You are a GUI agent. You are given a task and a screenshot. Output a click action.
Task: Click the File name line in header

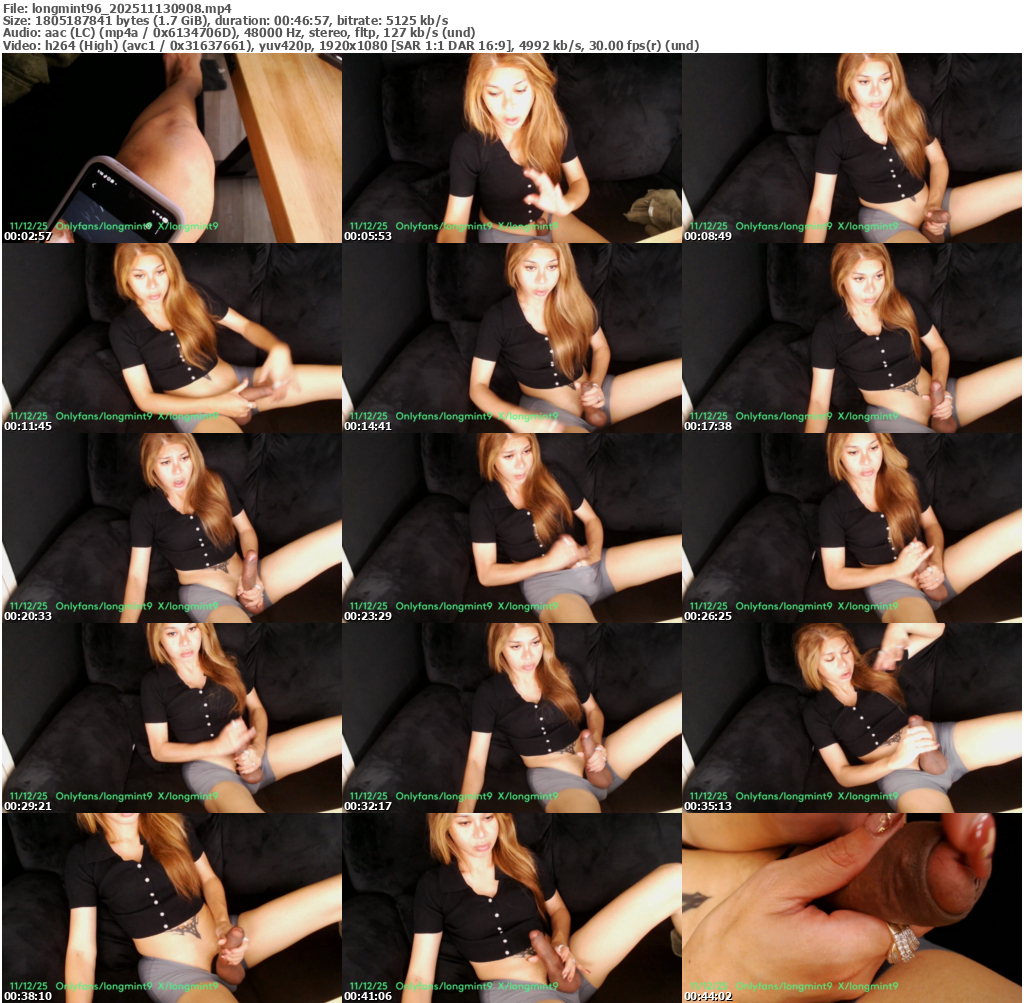pyautogui.click(x=117, y=8)
